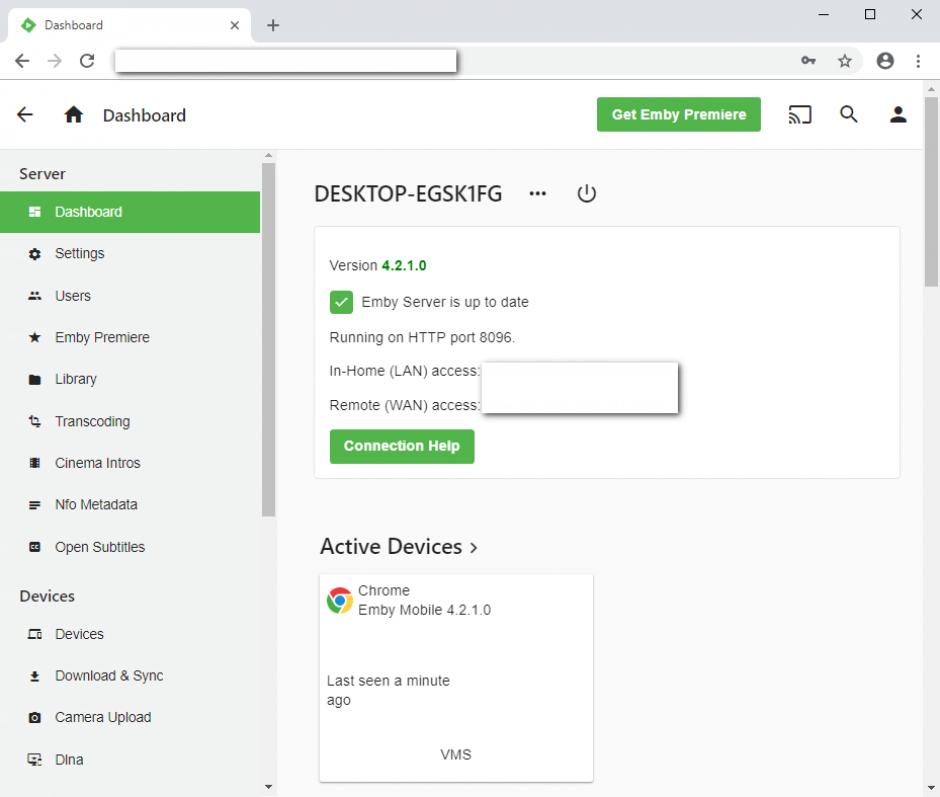Open a new browser tab
The height and width of the screenshot is (797, 940).
click(x=273, y=25)
